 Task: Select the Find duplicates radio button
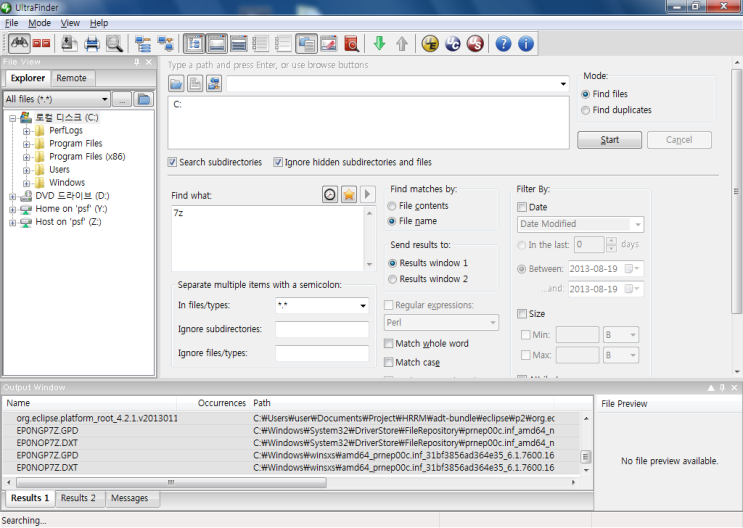tap(585, 110)
